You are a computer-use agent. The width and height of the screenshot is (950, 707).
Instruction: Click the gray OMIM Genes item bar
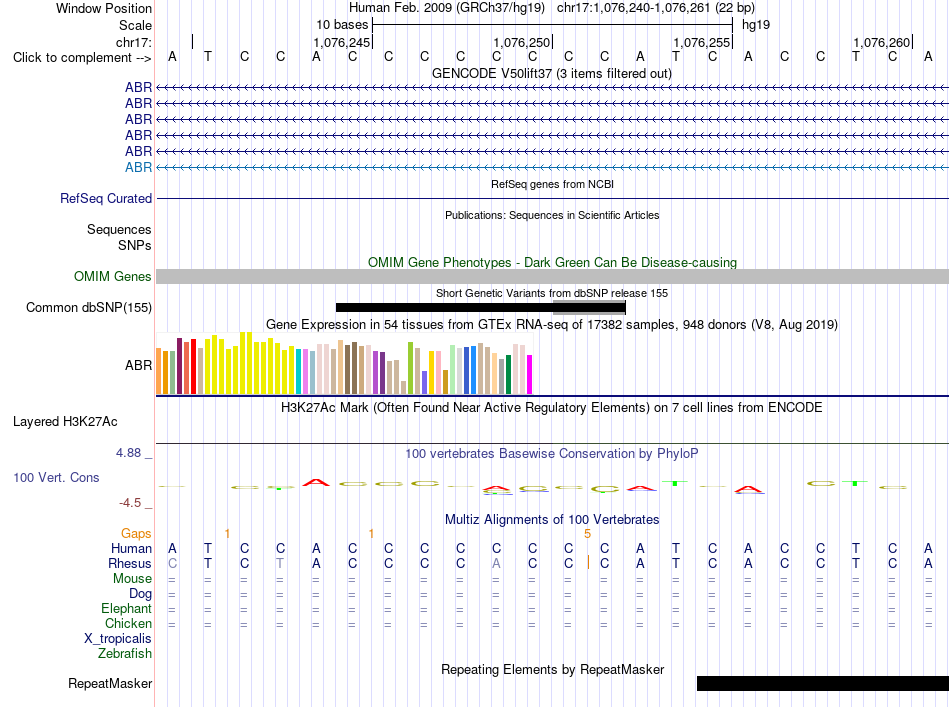click(x=552, y=276)
